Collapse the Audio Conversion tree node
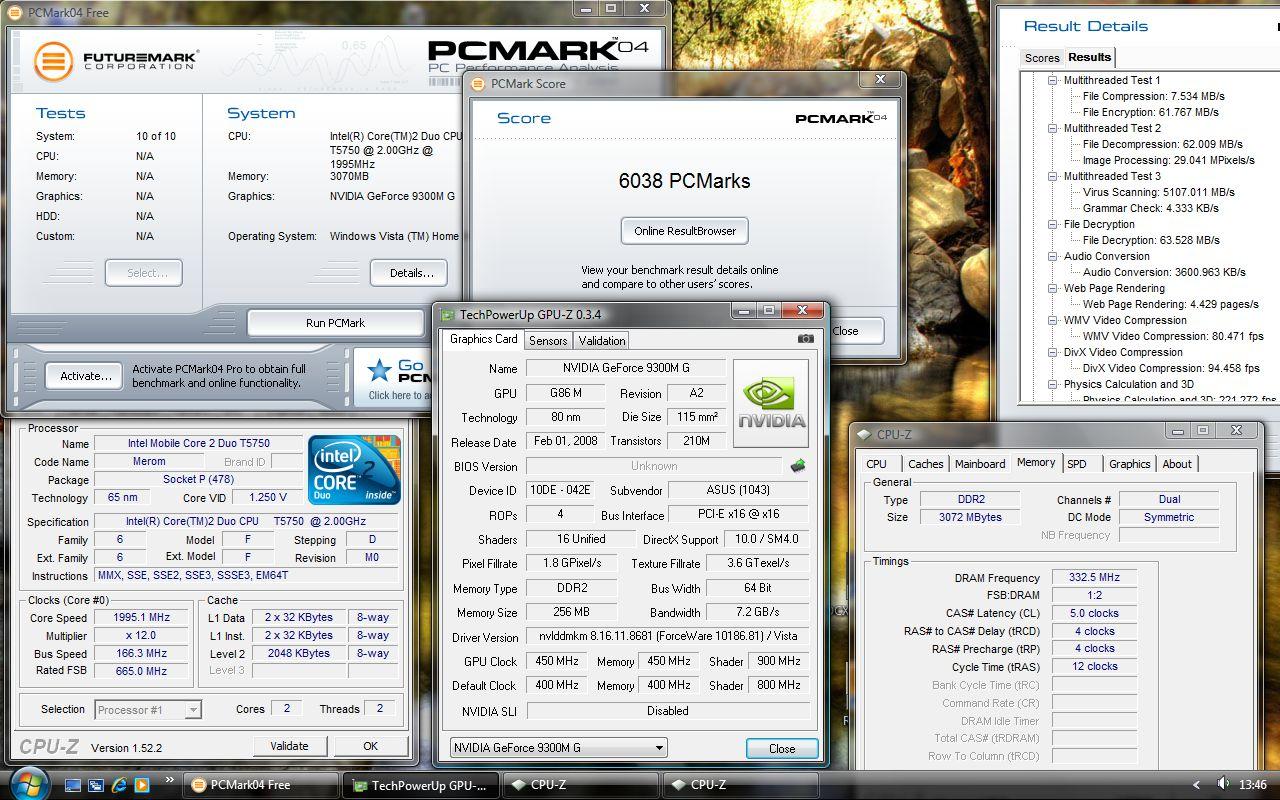 click(1053, 256)
